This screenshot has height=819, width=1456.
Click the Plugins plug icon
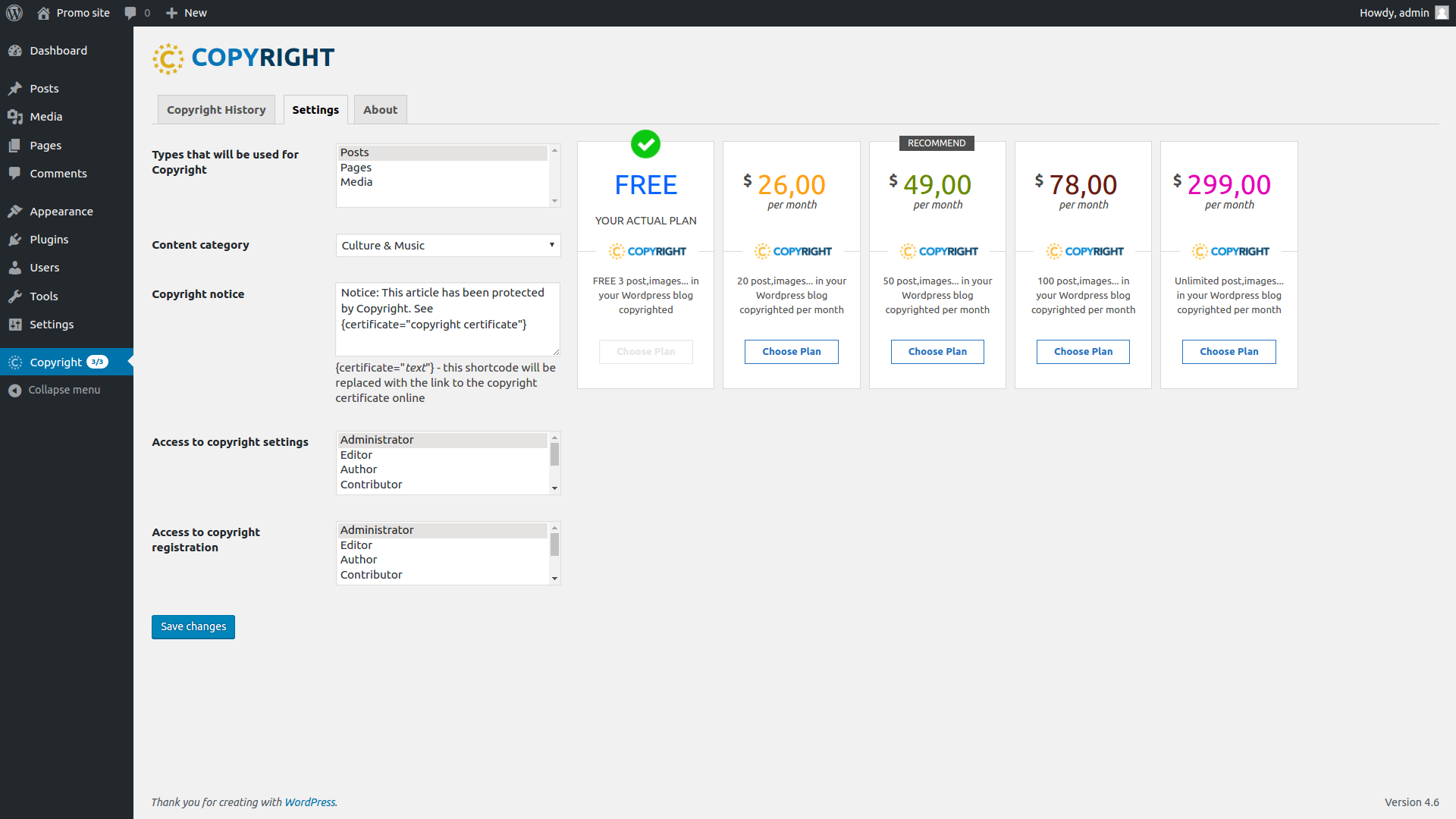[15, 240]
